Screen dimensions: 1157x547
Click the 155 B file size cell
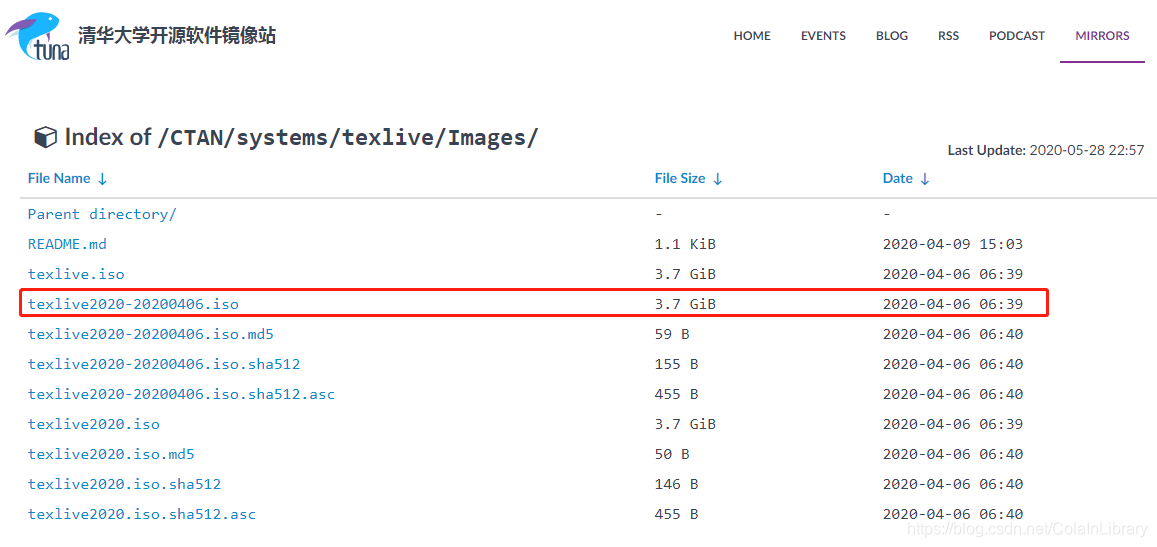[676, 365]
